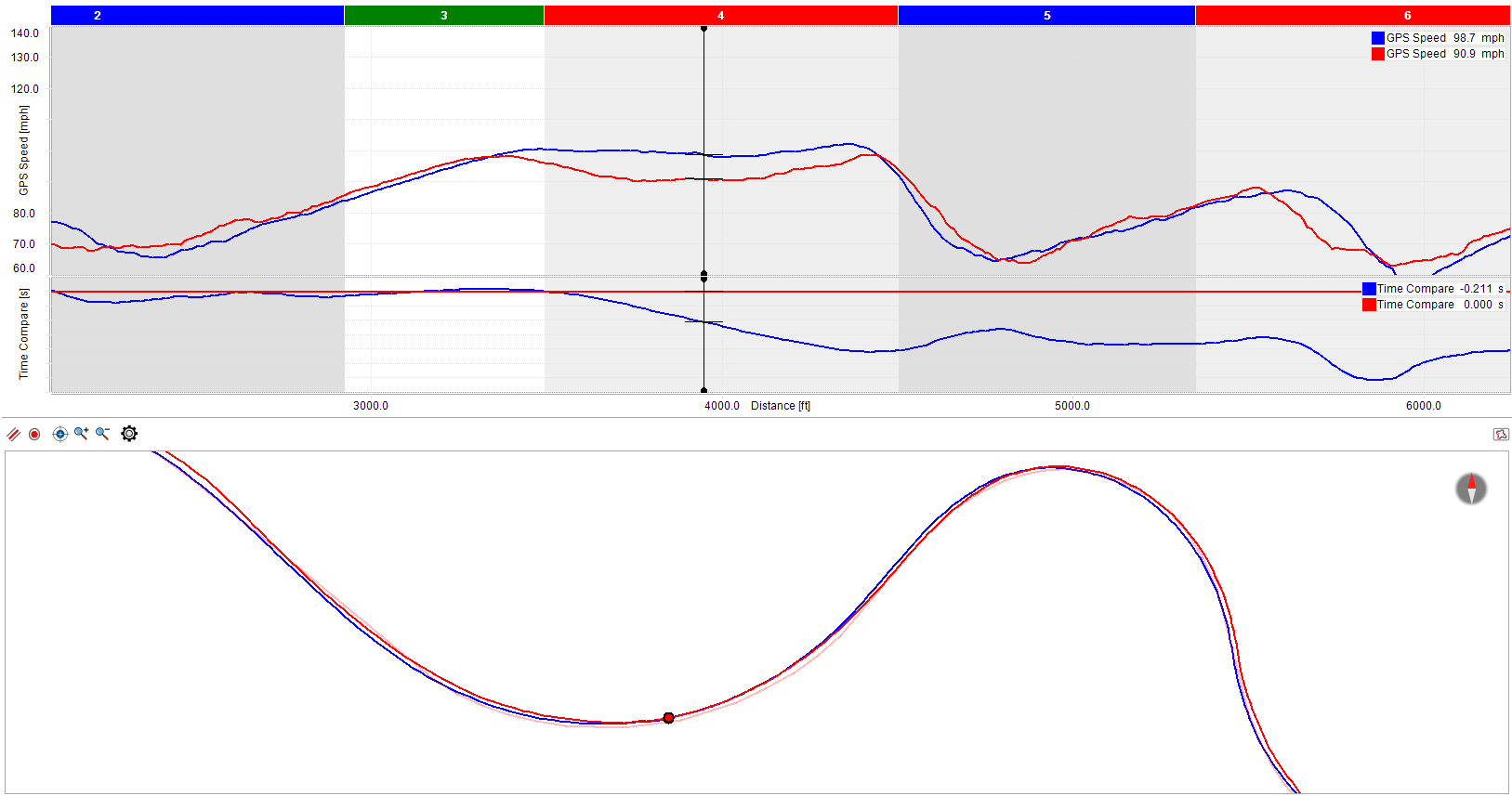The image size is (1512, 796).
Task: Click the 'Time Compare [s]' axis label
Action: pos(24,333)
